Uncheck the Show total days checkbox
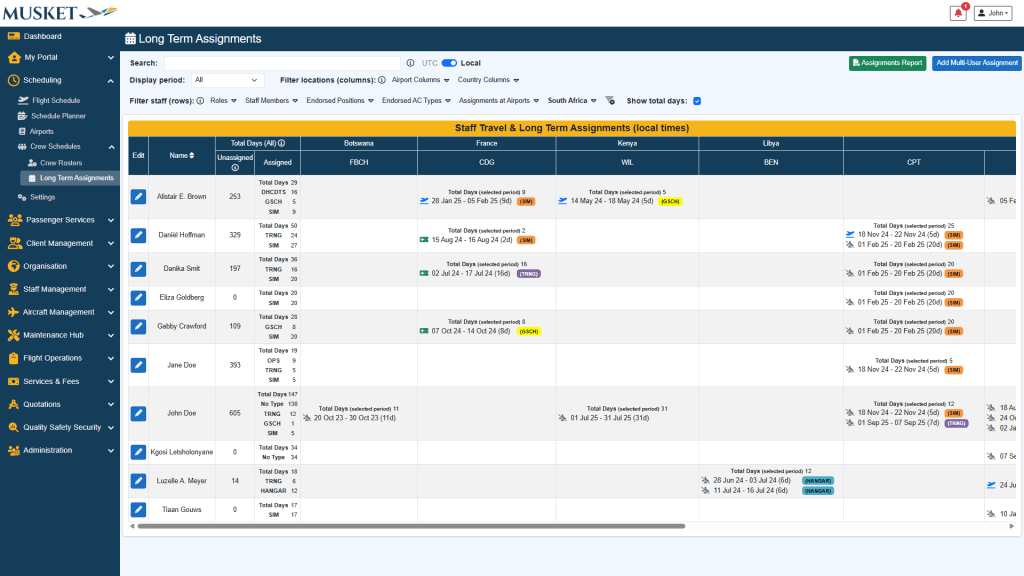 [x=697, y=101]
